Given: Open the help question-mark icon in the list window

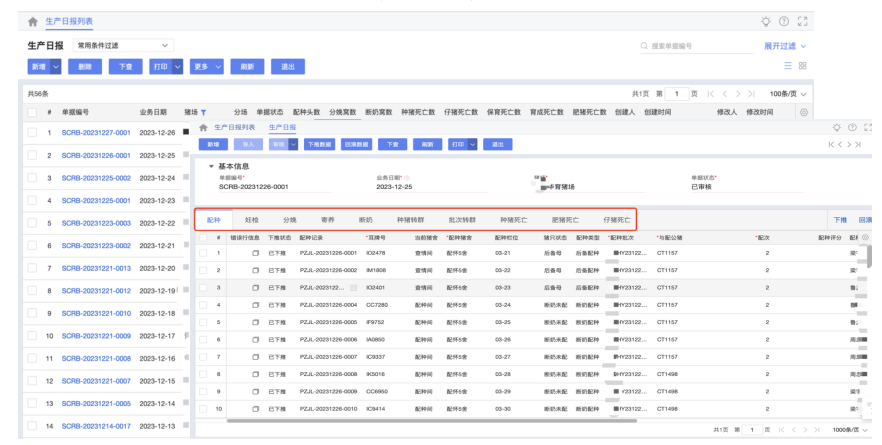Looking at the screenshot, I should [x=784, y=21].
